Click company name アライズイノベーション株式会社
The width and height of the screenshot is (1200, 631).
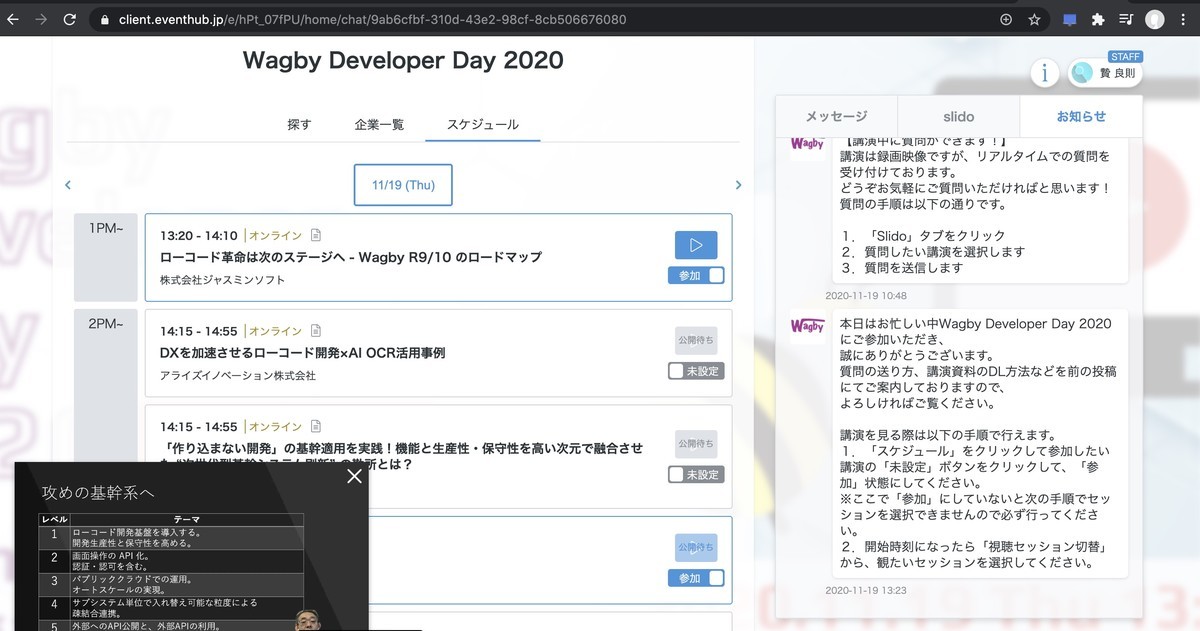click(238, 376)
